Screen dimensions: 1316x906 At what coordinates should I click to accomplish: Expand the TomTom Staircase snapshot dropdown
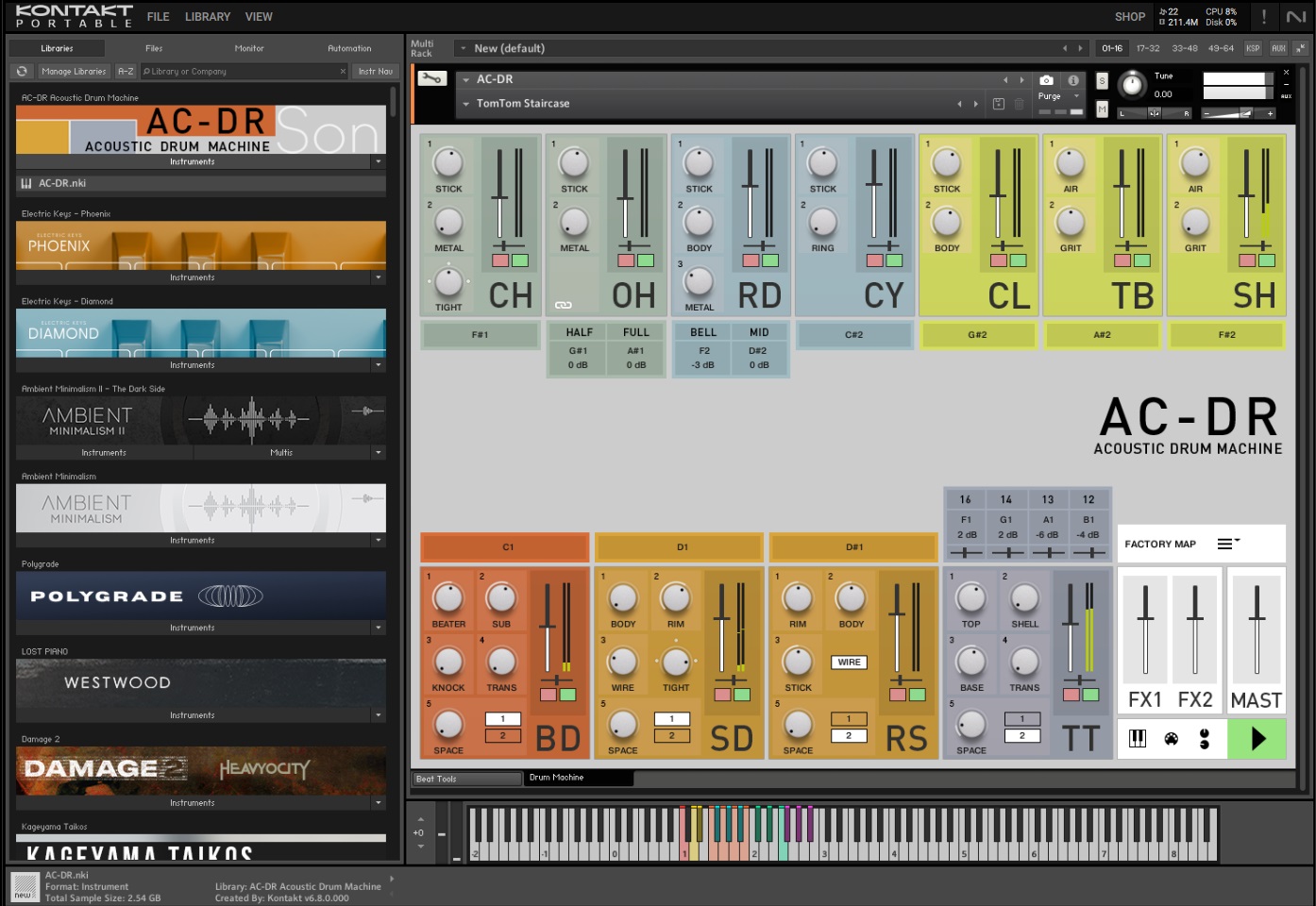pyautogui.click(x=465, y=104)
